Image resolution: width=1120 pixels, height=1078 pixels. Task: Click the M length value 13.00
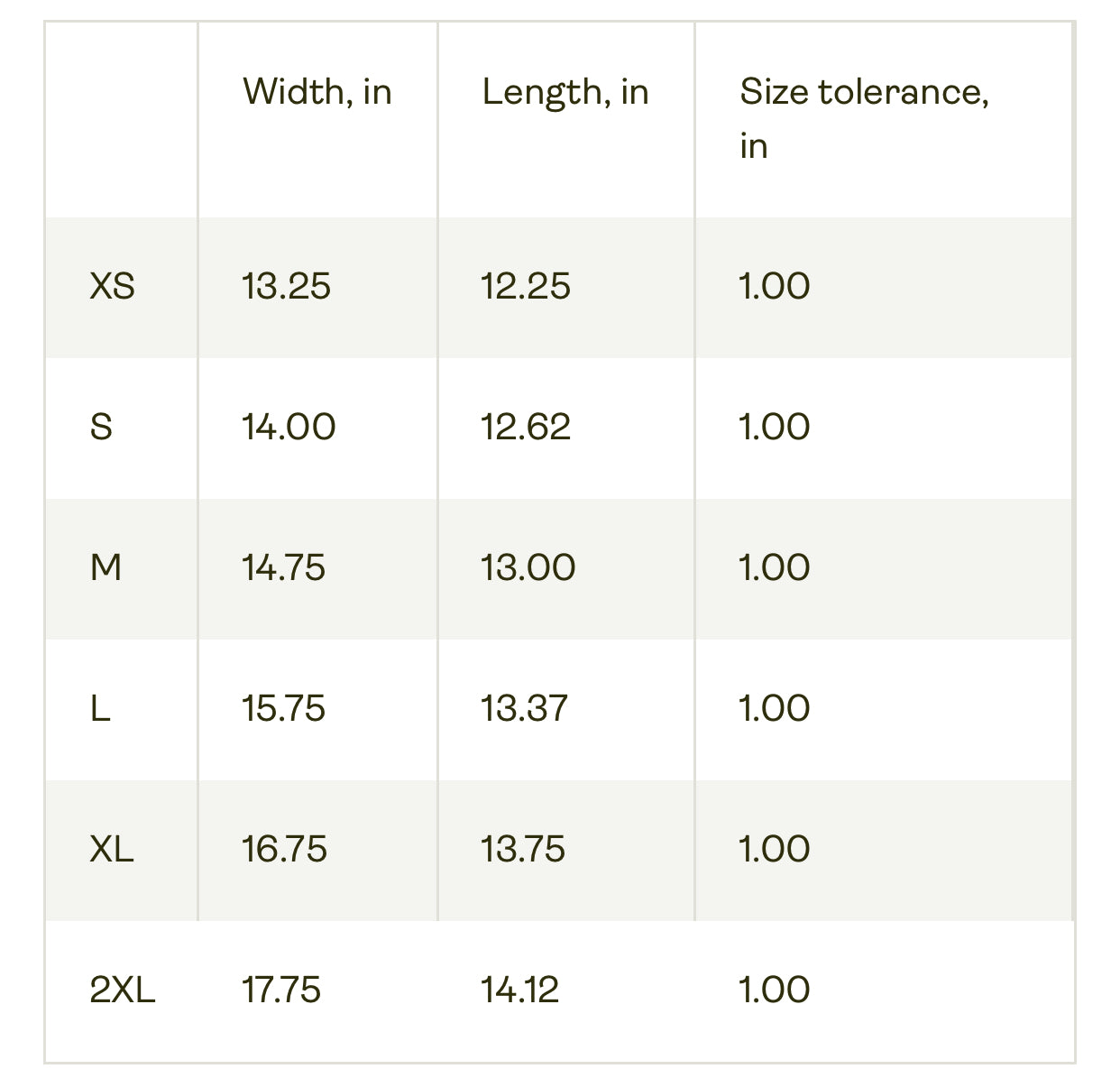pos(528,567)
